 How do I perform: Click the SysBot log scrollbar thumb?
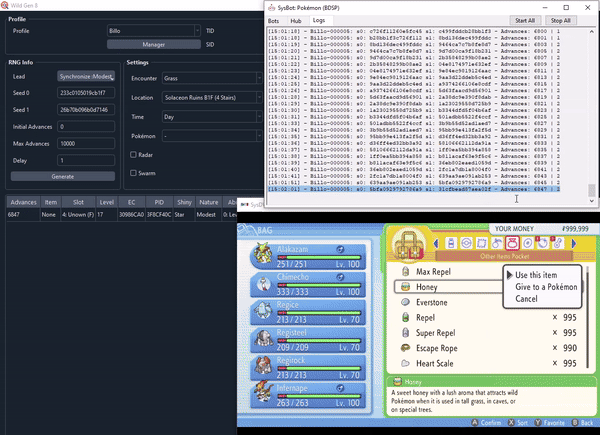(592, 190)
